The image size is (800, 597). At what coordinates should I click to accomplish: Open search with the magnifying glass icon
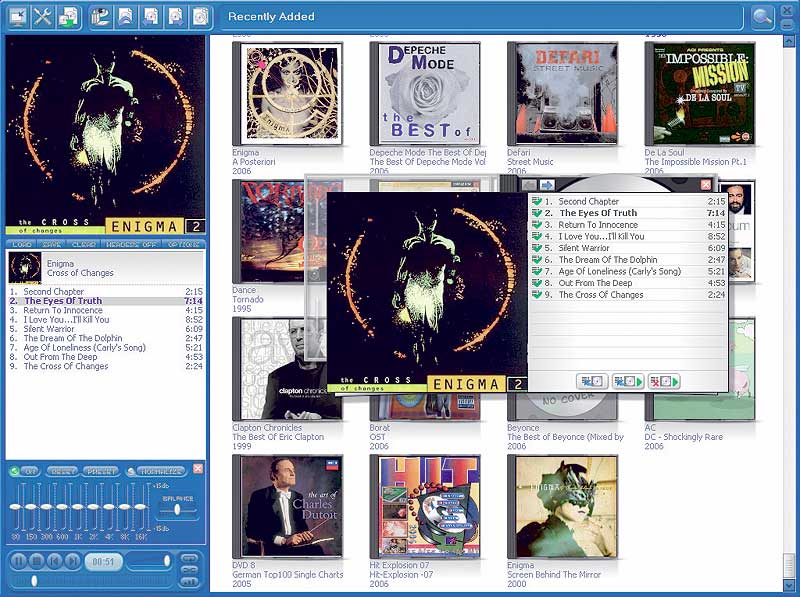tap(762, 17)
